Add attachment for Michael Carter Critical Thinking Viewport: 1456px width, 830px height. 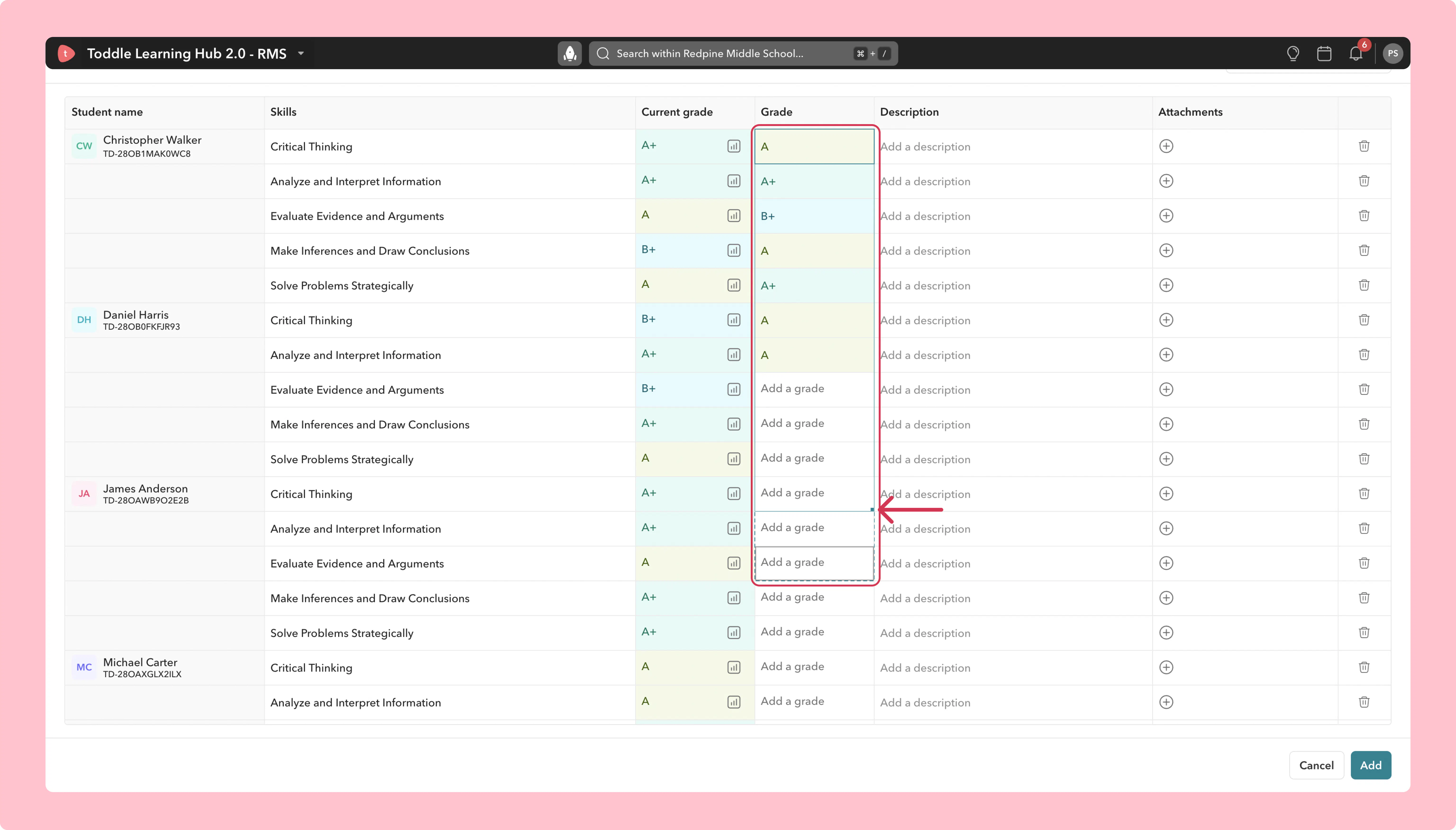(x=1166, y=668)
